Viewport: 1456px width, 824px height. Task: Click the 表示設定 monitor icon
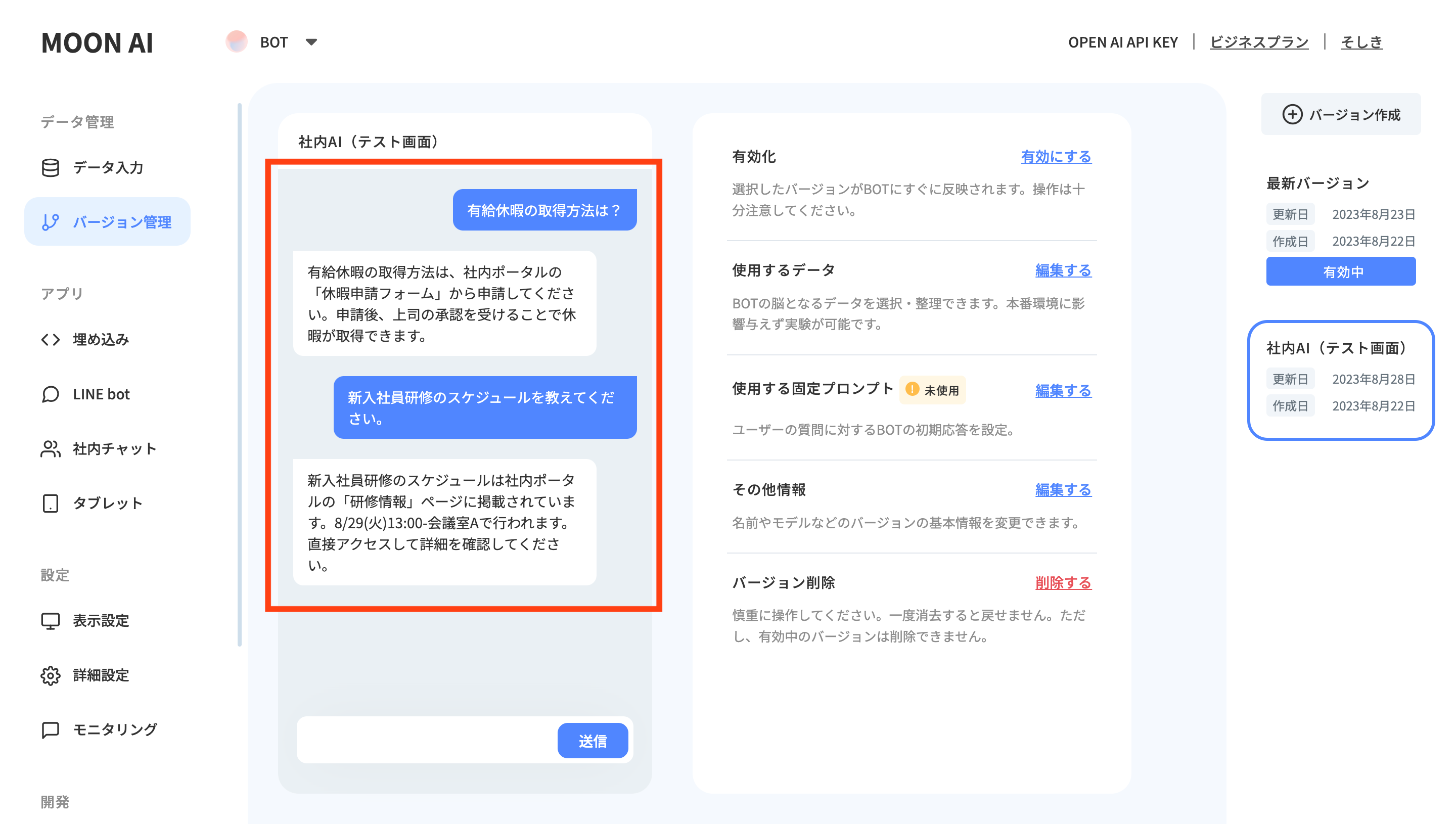[x=51, y=621]
